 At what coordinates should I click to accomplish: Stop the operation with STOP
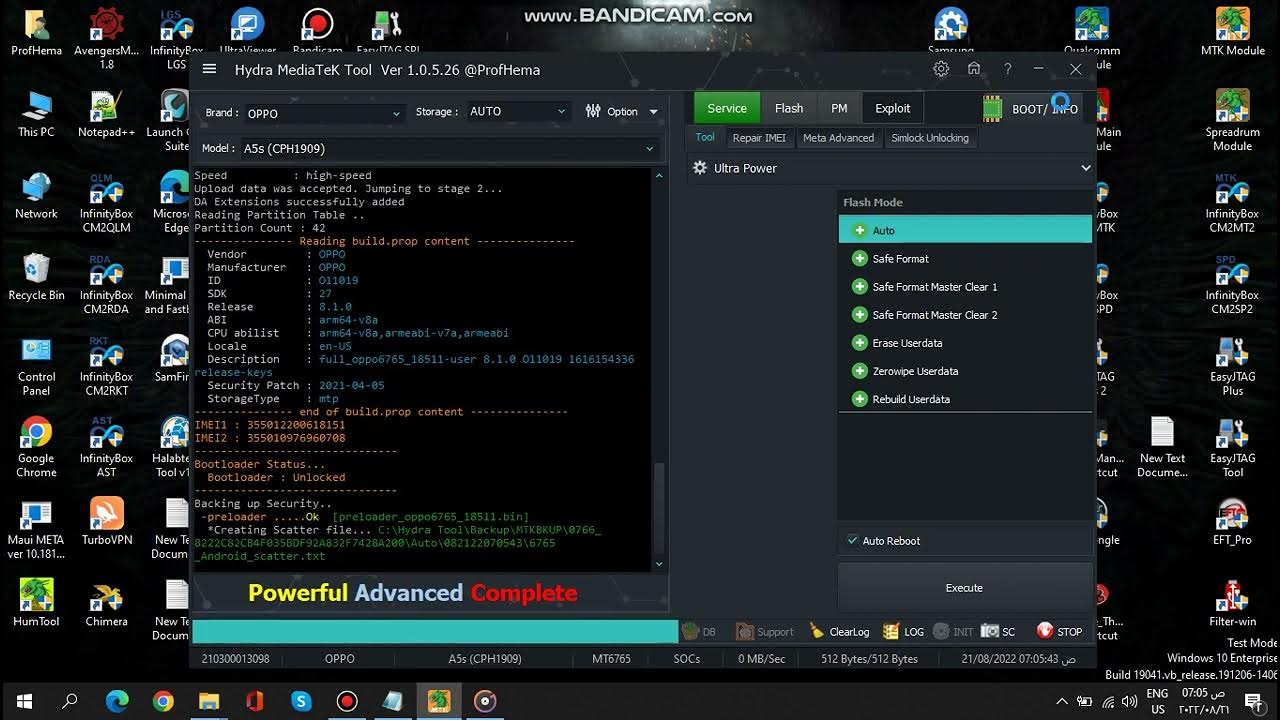pos(1059,631)
